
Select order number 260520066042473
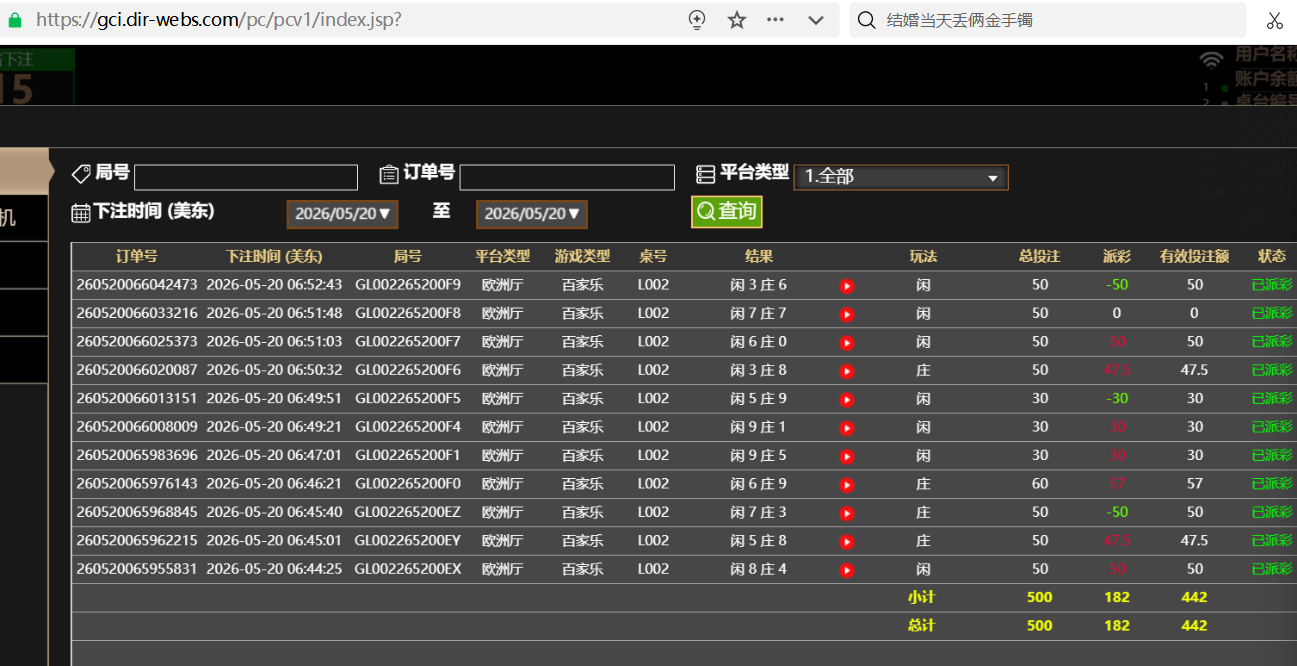pos(137,285)
